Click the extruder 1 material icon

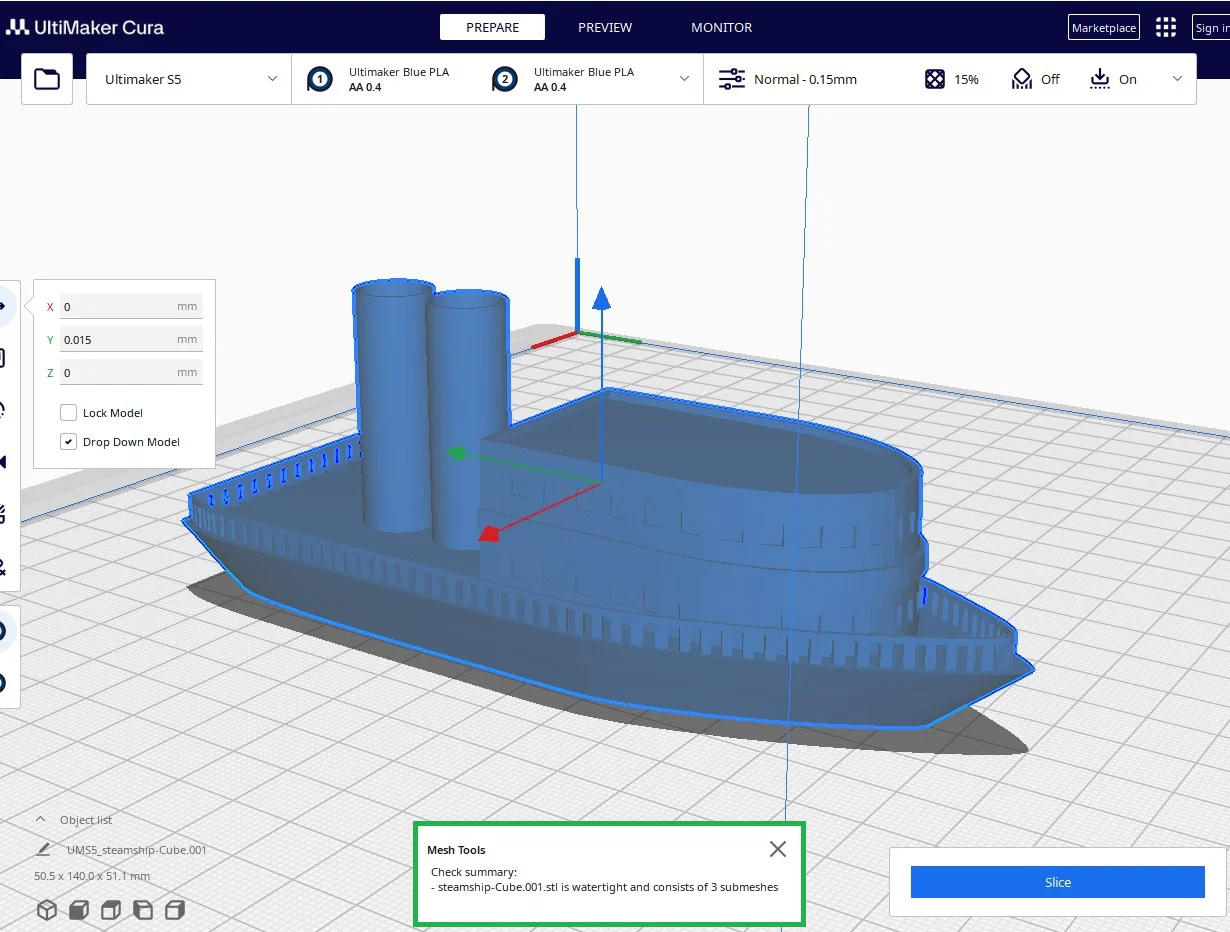320,80
